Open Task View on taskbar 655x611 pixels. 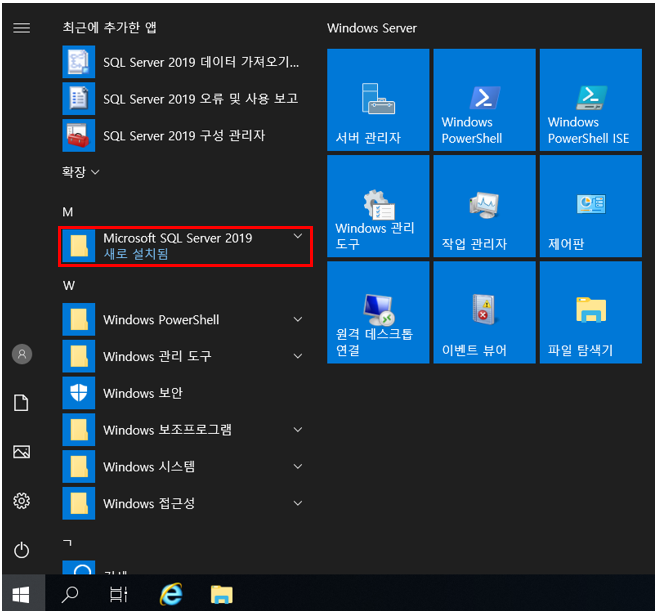click(119, 594)
